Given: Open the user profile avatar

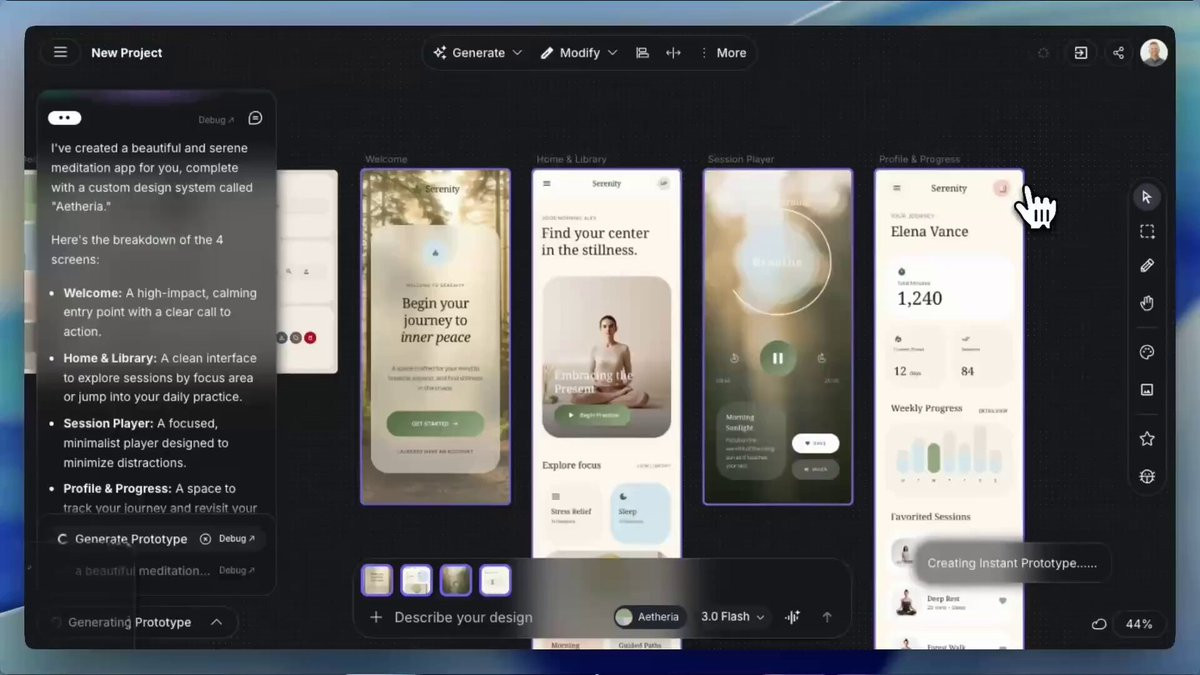Looking at the screenshot, I should [x=1154, y=53].
